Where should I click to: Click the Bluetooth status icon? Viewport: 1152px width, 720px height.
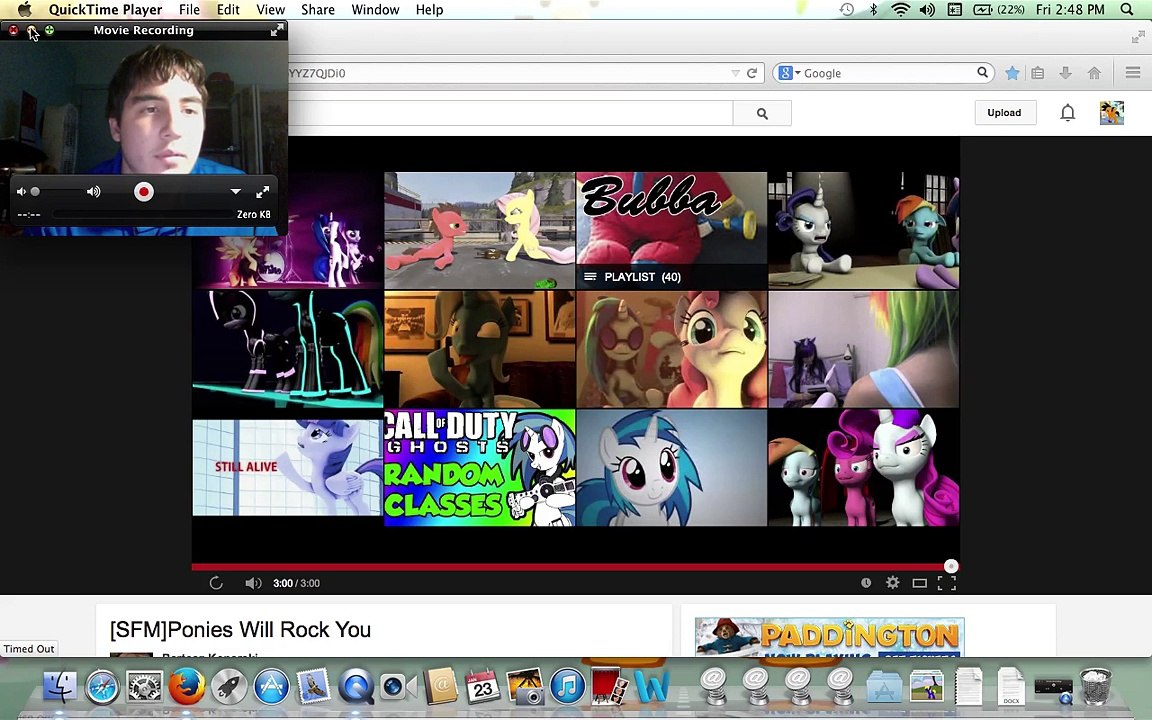[x=874, y=10]
